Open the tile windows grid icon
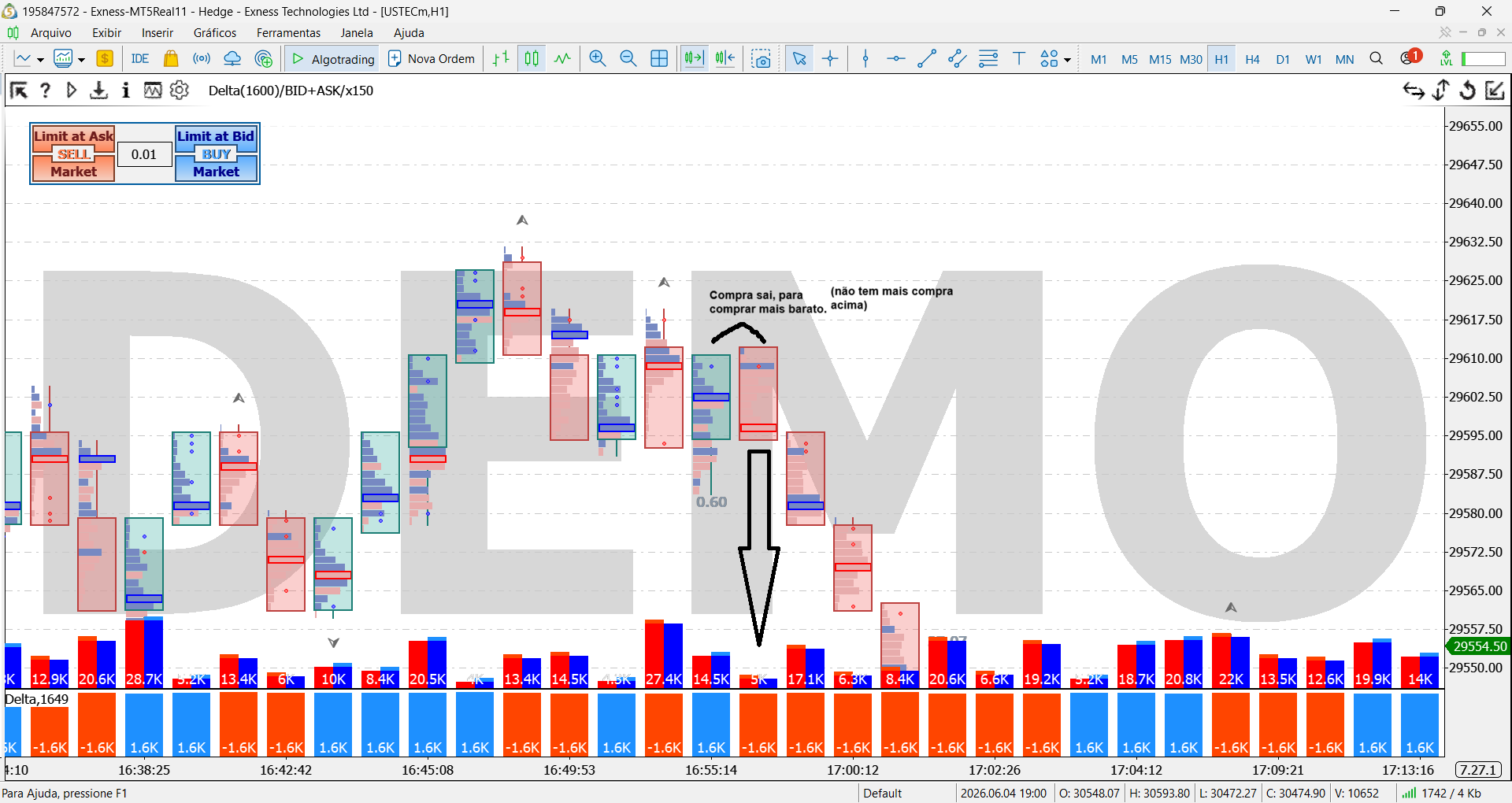This screenshot has width=1512, height=803. (x=659, y=59)
